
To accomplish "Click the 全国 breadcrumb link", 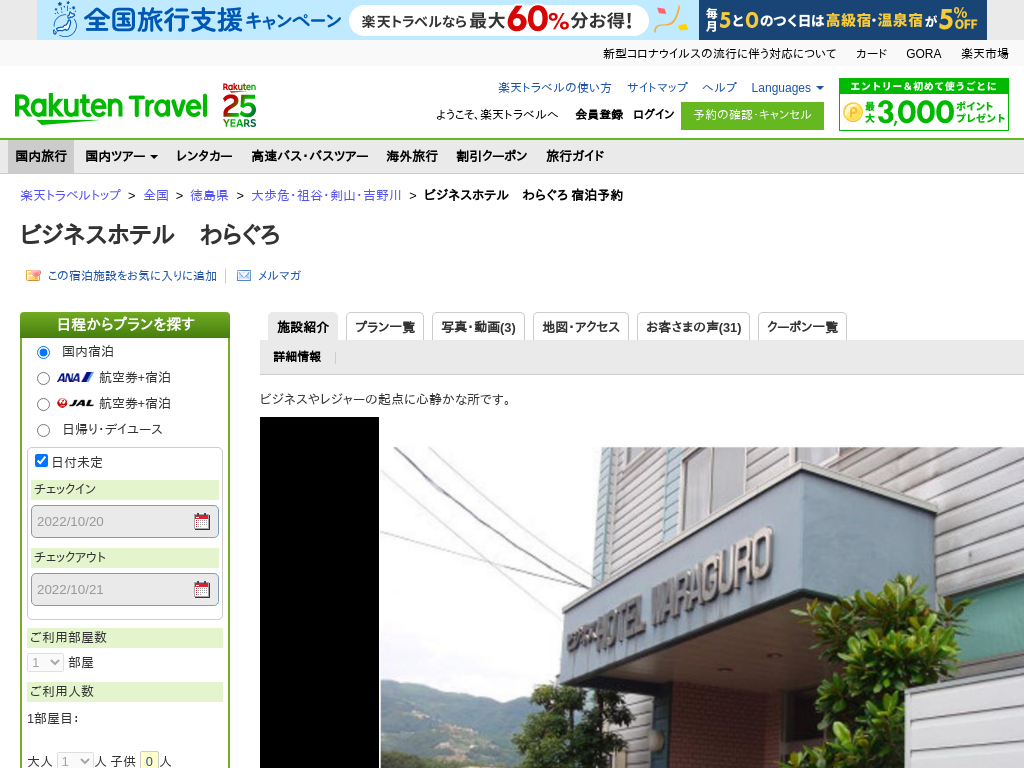I will click(x=156, y=195).
